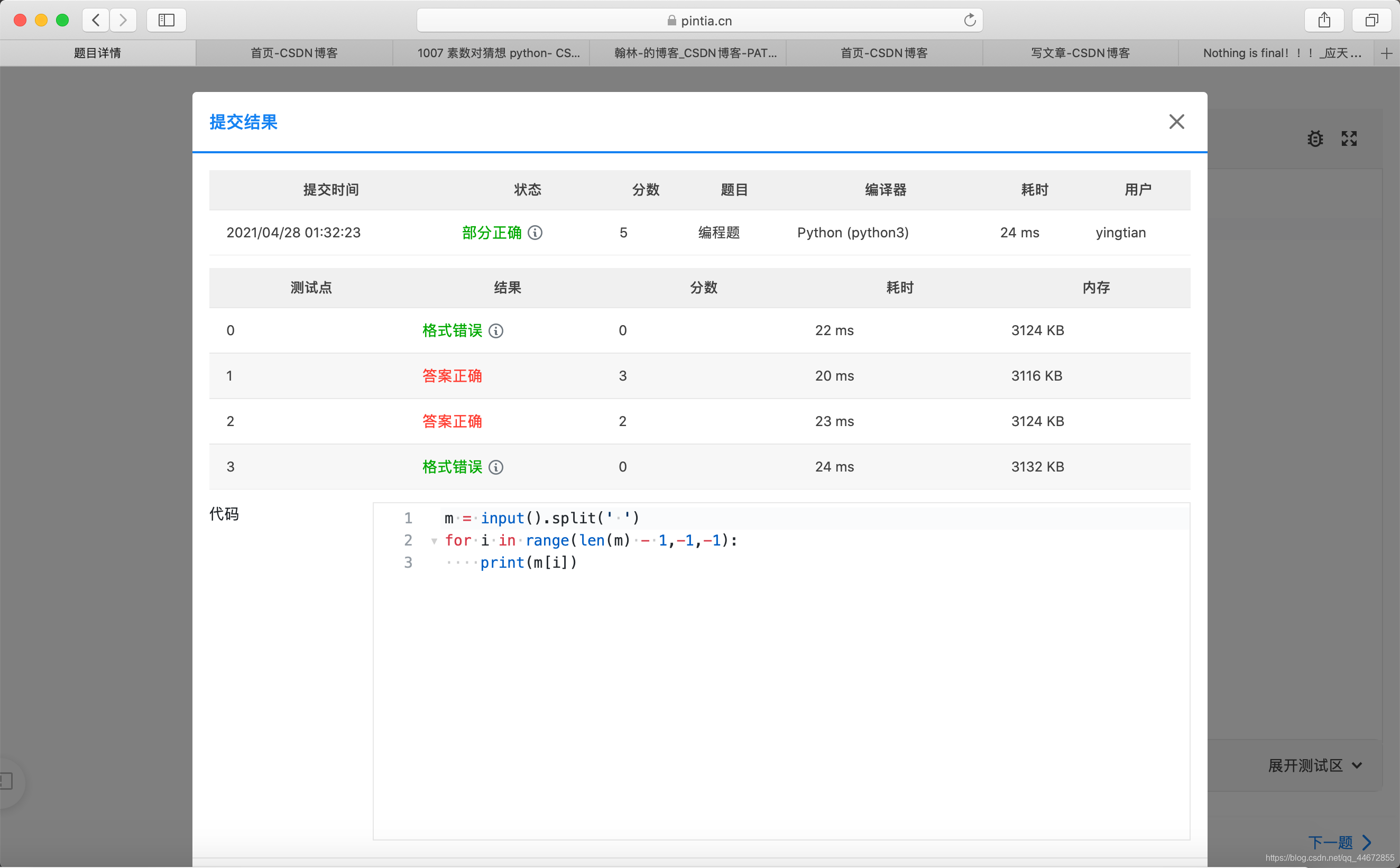
Task: Collapse the for loop code fold arrow
Action: [434, 541]
